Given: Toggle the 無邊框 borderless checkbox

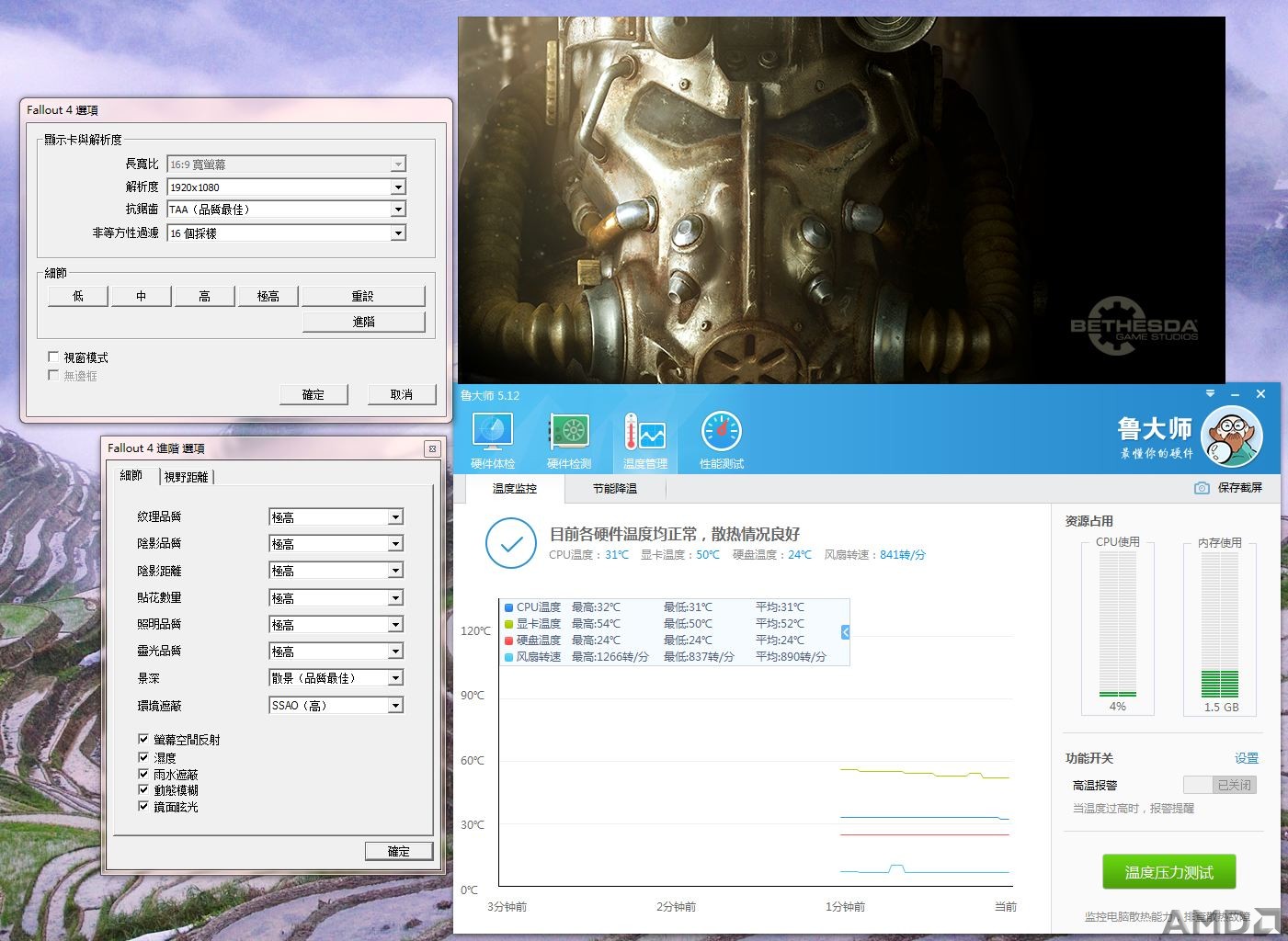Looking at the screenshot, I should (53, 375).
